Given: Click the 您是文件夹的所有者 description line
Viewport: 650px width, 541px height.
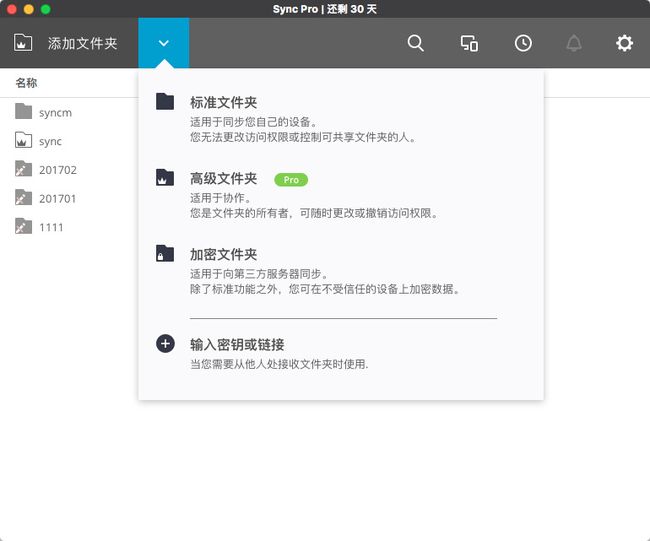Looking at the screenshot, I should (x=314, y=213).
